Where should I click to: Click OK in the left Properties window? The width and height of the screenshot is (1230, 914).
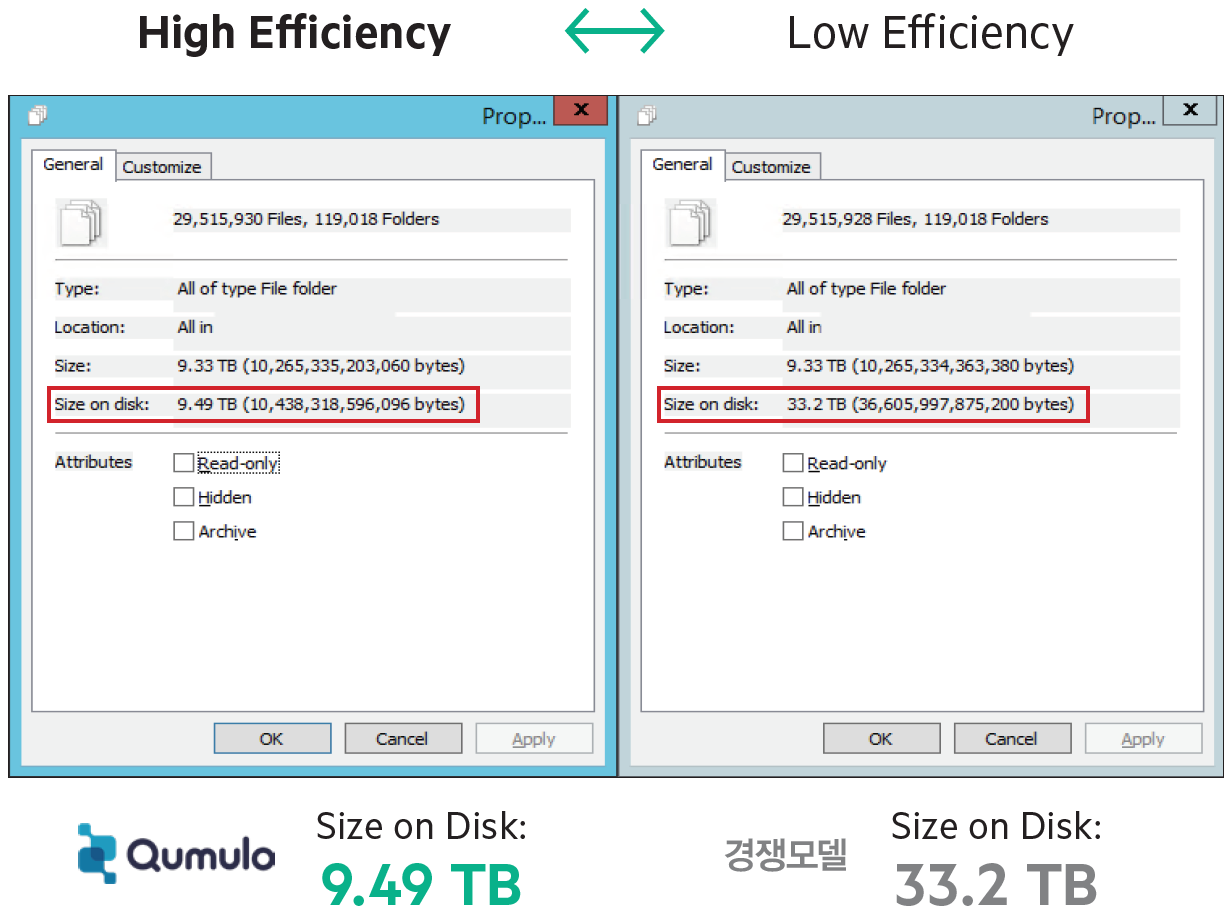(272, 739)
